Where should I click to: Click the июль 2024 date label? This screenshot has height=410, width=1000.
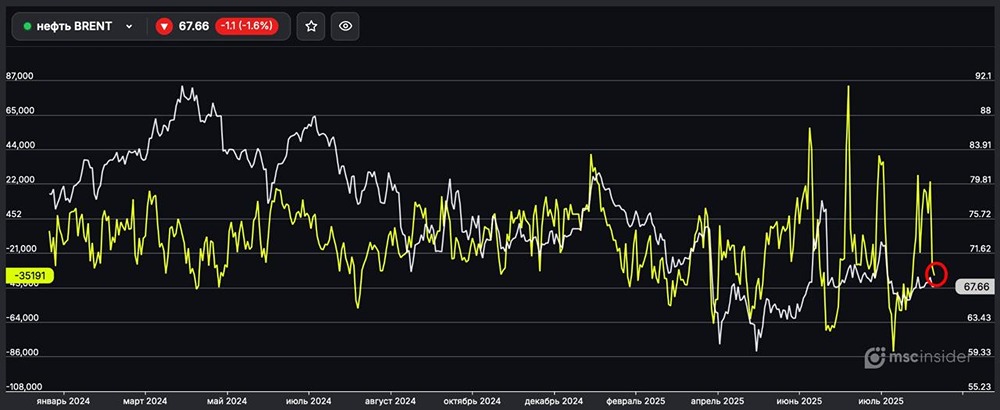309,401
